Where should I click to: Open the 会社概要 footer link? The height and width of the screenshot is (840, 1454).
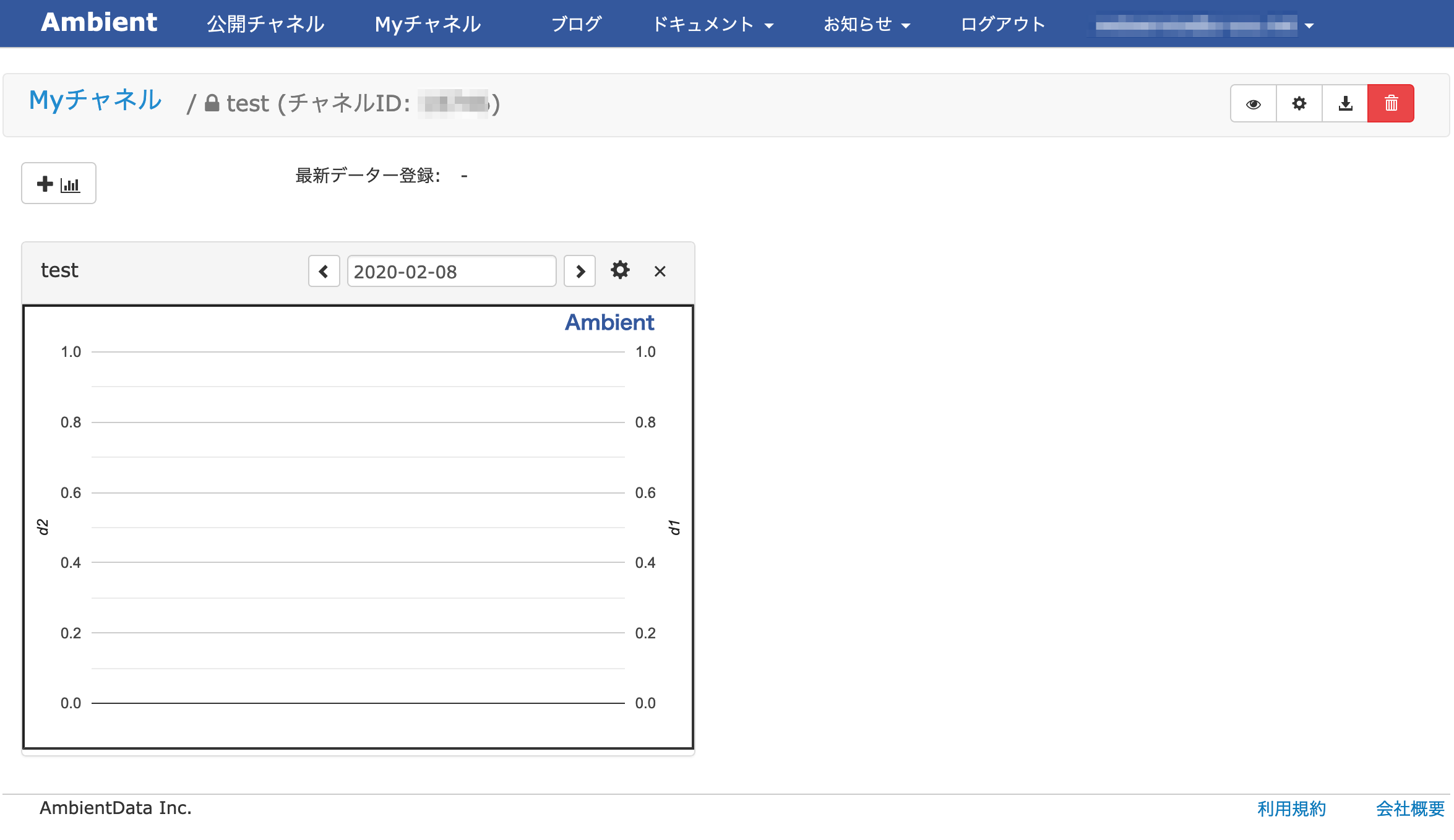click(x=1410, y=808)
